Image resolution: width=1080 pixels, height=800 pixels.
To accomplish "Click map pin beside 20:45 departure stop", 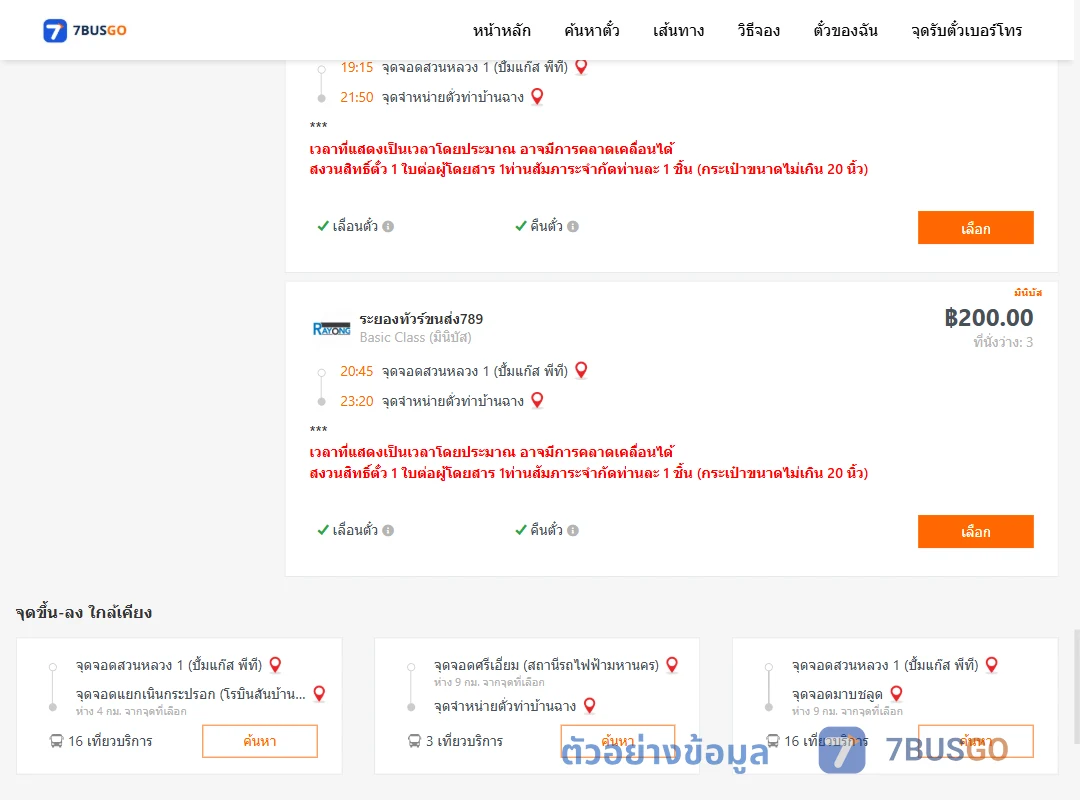I will (x=581, y=370).
